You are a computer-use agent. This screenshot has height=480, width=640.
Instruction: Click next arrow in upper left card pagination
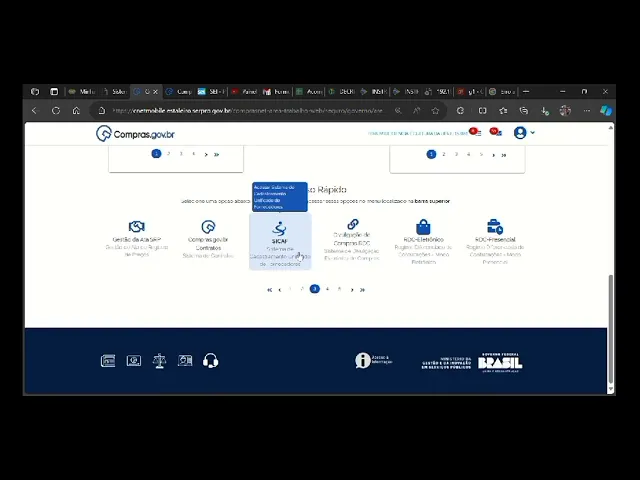coord(206,154)
